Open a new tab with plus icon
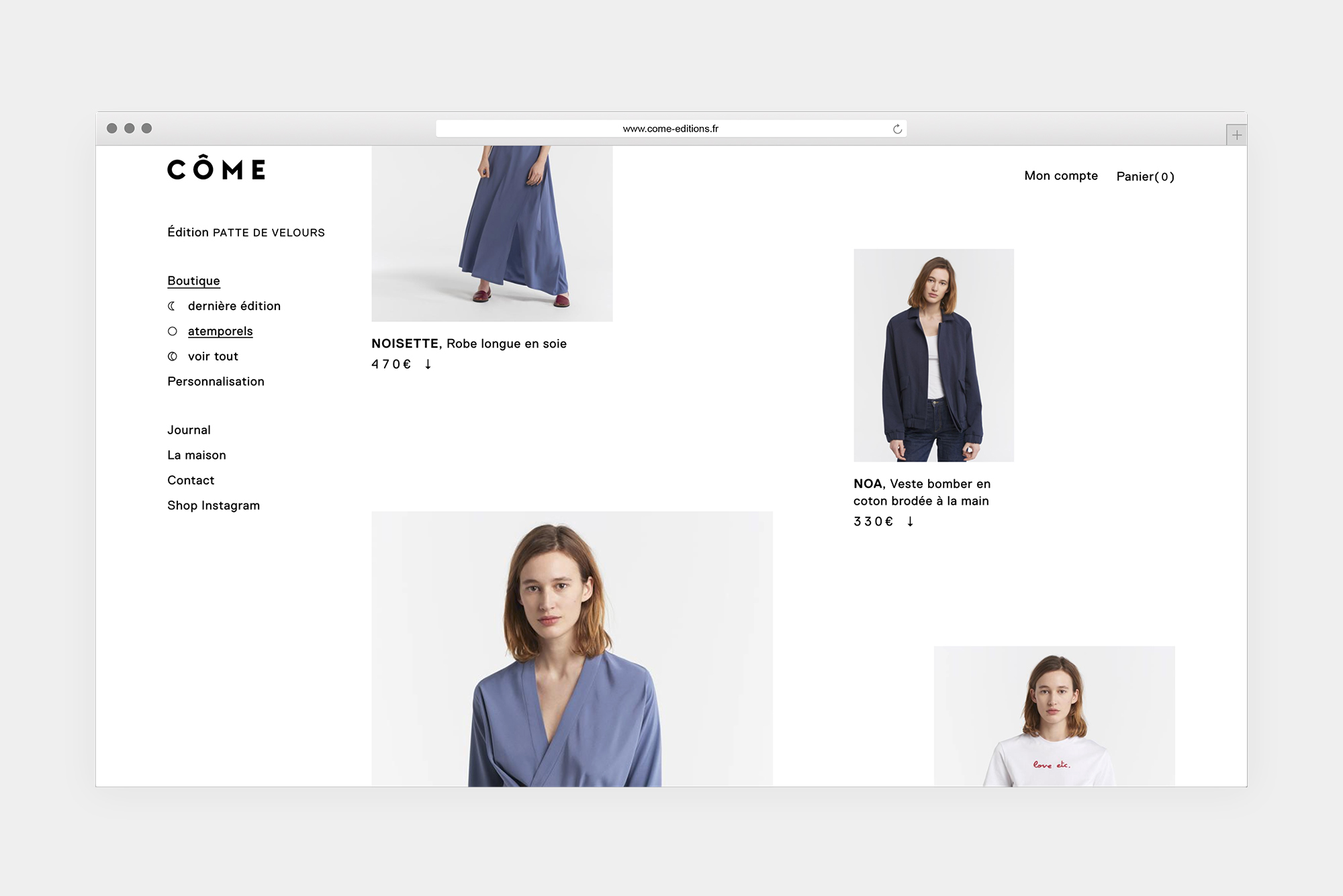This screenshot has width=1343, height=896. pos(1236,135)
